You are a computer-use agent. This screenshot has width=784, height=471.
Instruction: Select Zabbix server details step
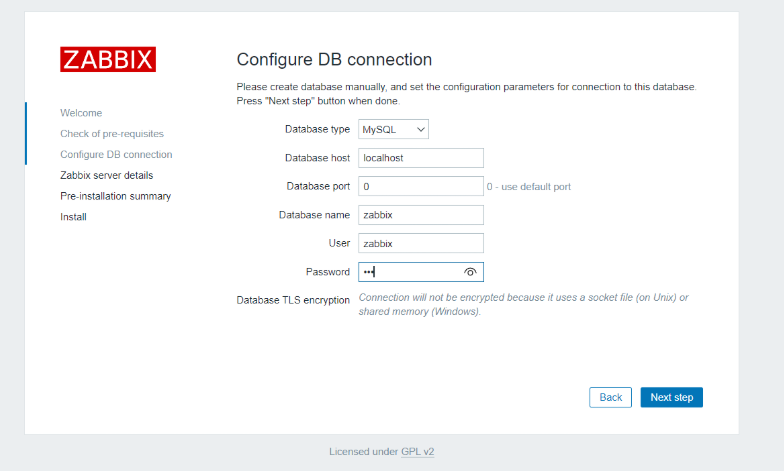pyautogui.click(x=107, y=175)
